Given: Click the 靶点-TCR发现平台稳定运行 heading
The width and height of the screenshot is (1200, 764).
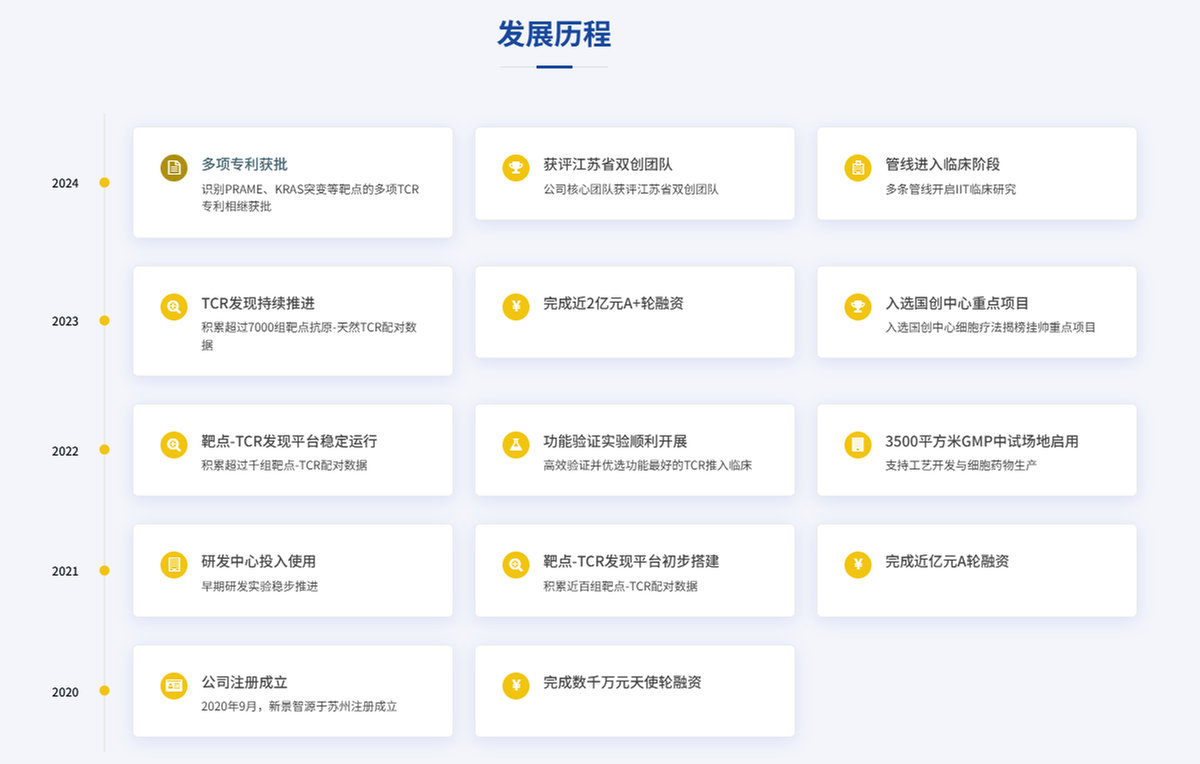Looking at the screenshot, I should [289, 441].
